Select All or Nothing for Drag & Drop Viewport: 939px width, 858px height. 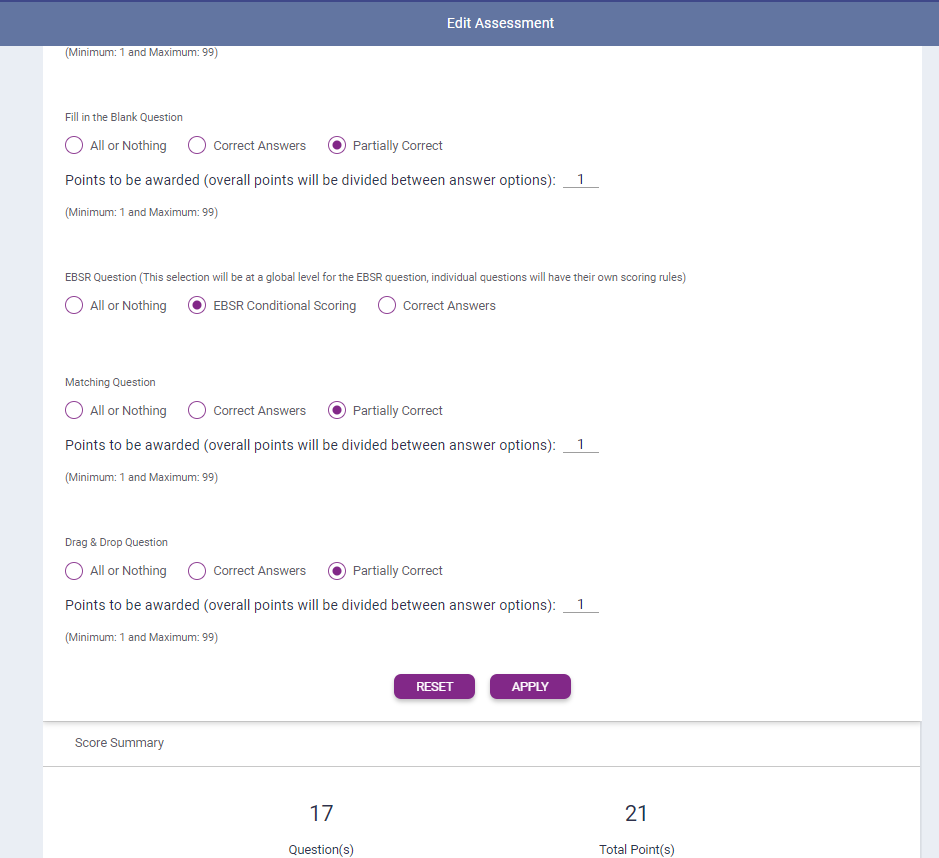tap(74, 571)
